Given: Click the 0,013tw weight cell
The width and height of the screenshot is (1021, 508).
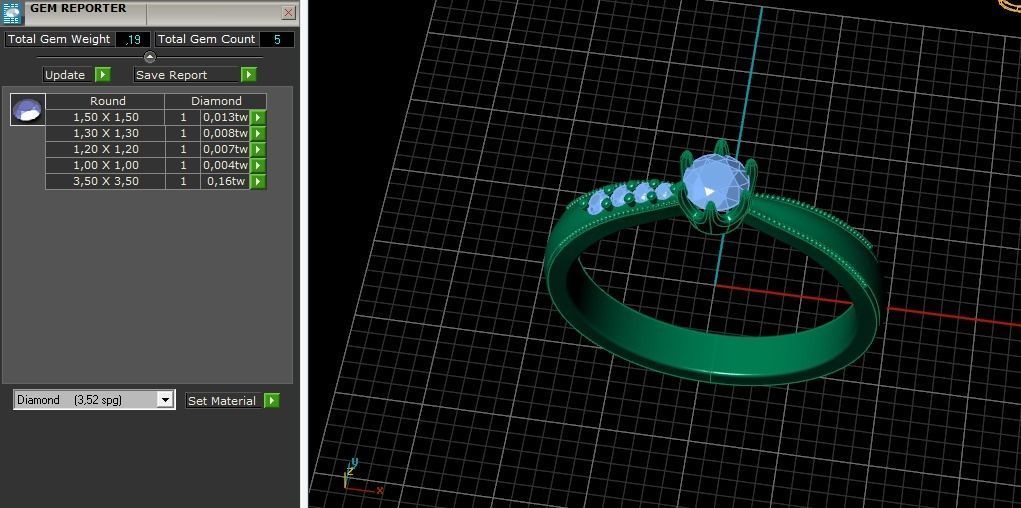Looking at the screenshot, I should click(x=225, y=117).
